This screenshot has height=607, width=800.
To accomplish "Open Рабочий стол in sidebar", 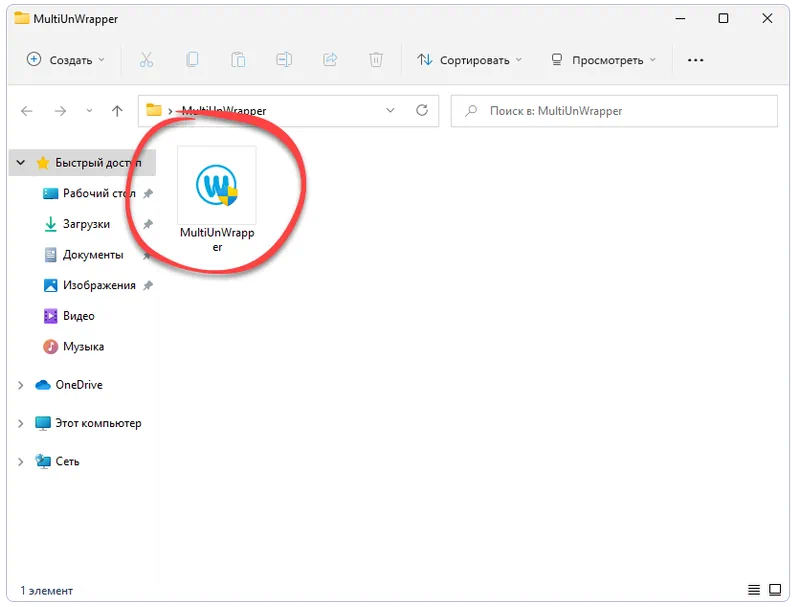I will [99, 193].
